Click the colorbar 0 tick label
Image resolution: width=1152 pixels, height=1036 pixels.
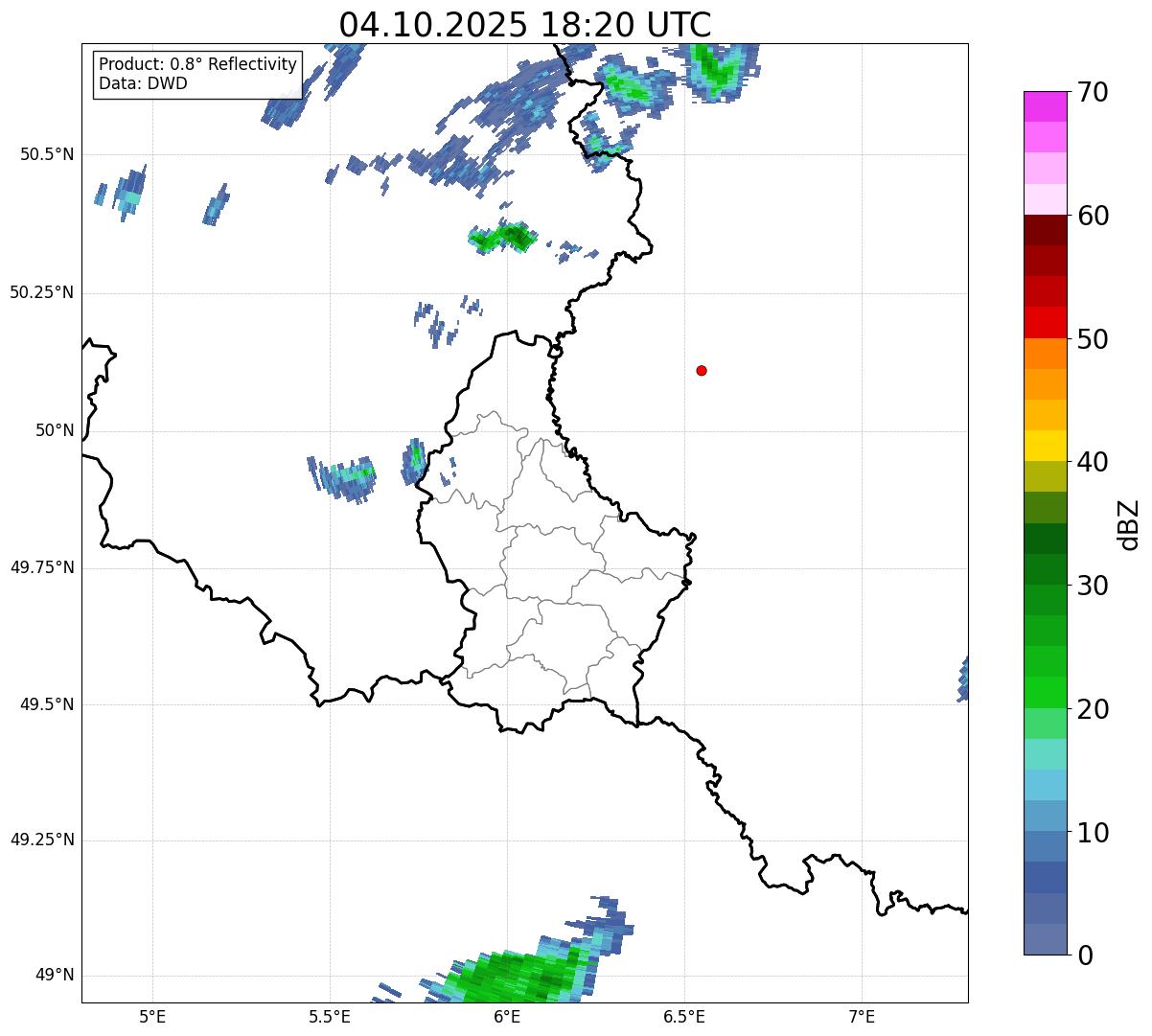(x=1085, y=955)
